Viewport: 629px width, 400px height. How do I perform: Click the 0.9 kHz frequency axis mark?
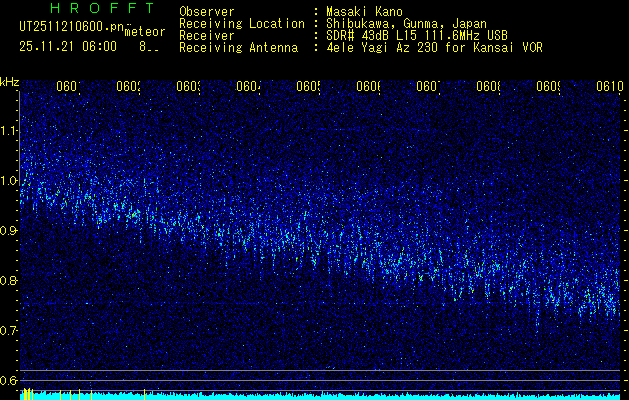(10, 231)
